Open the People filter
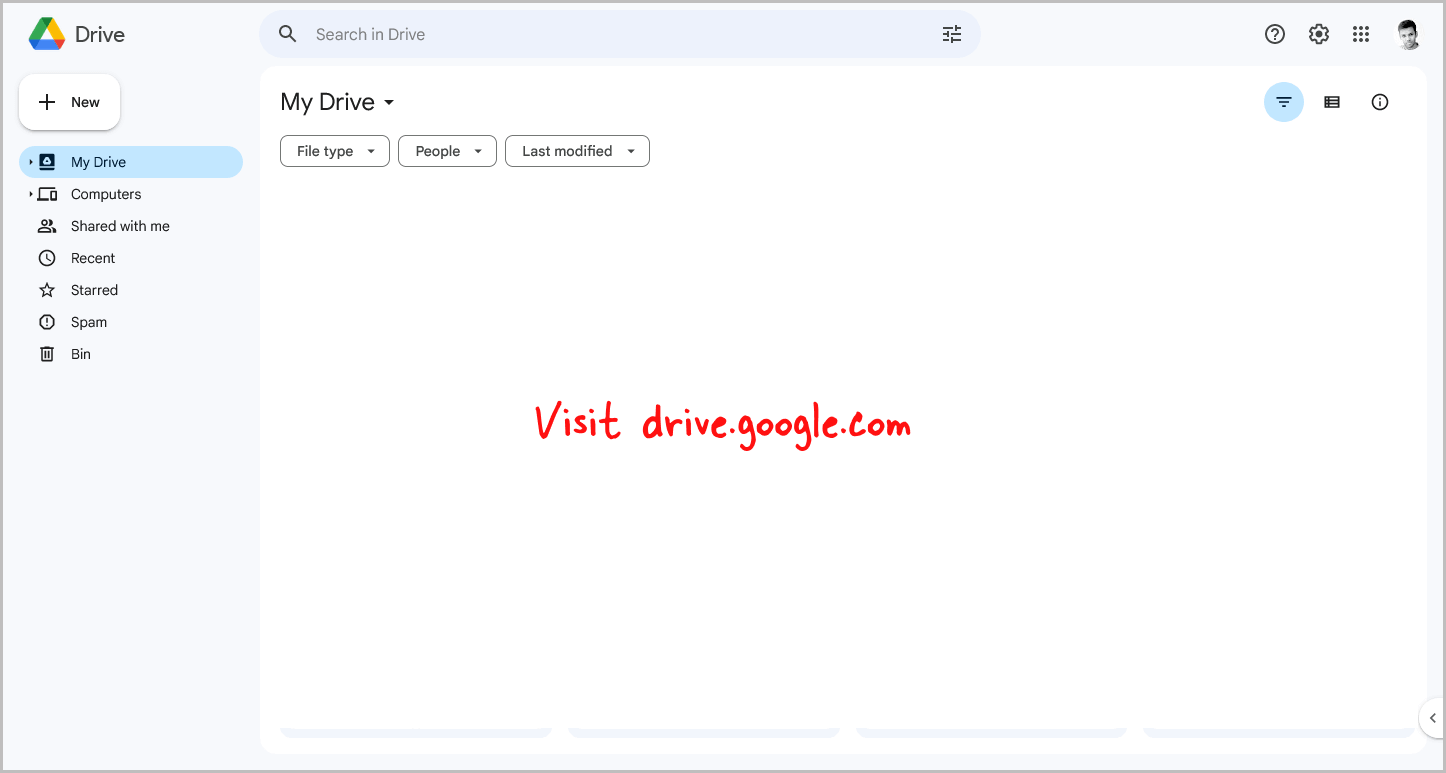 447,150
